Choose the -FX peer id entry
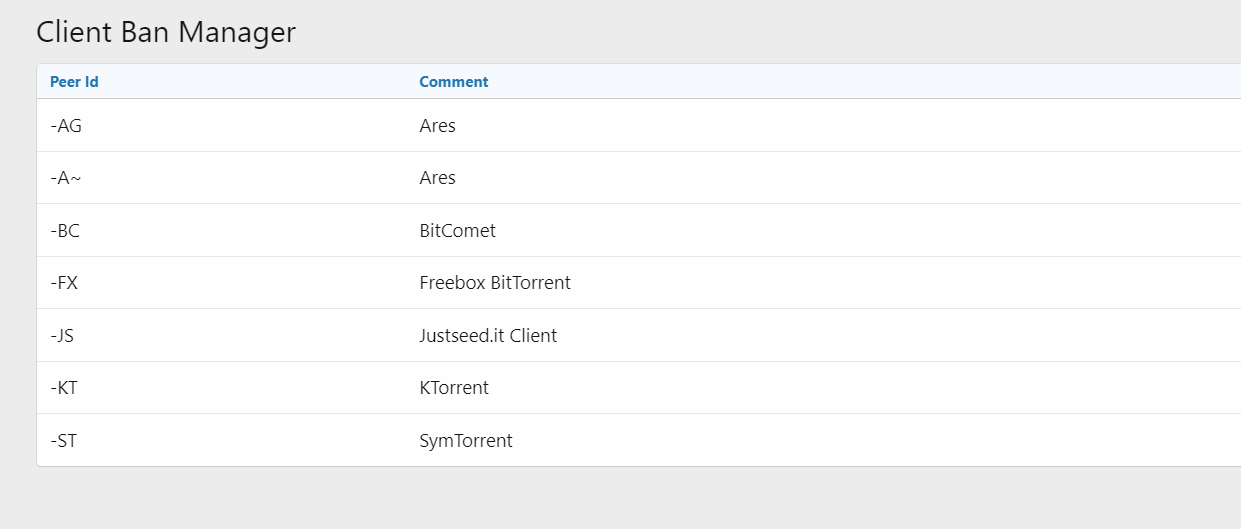 [64, 283]
